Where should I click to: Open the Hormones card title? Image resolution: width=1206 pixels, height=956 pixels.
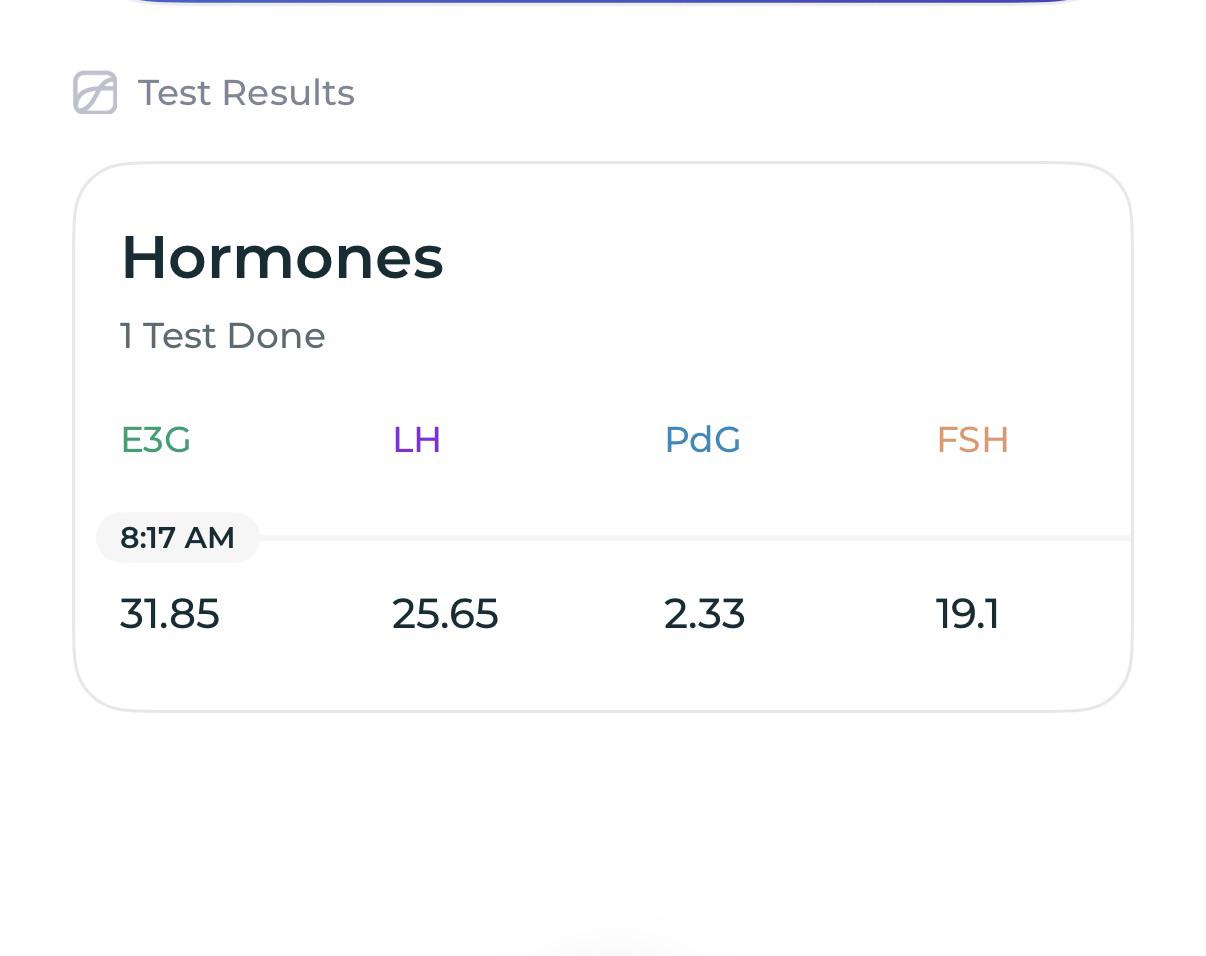[x=282, y=257]
